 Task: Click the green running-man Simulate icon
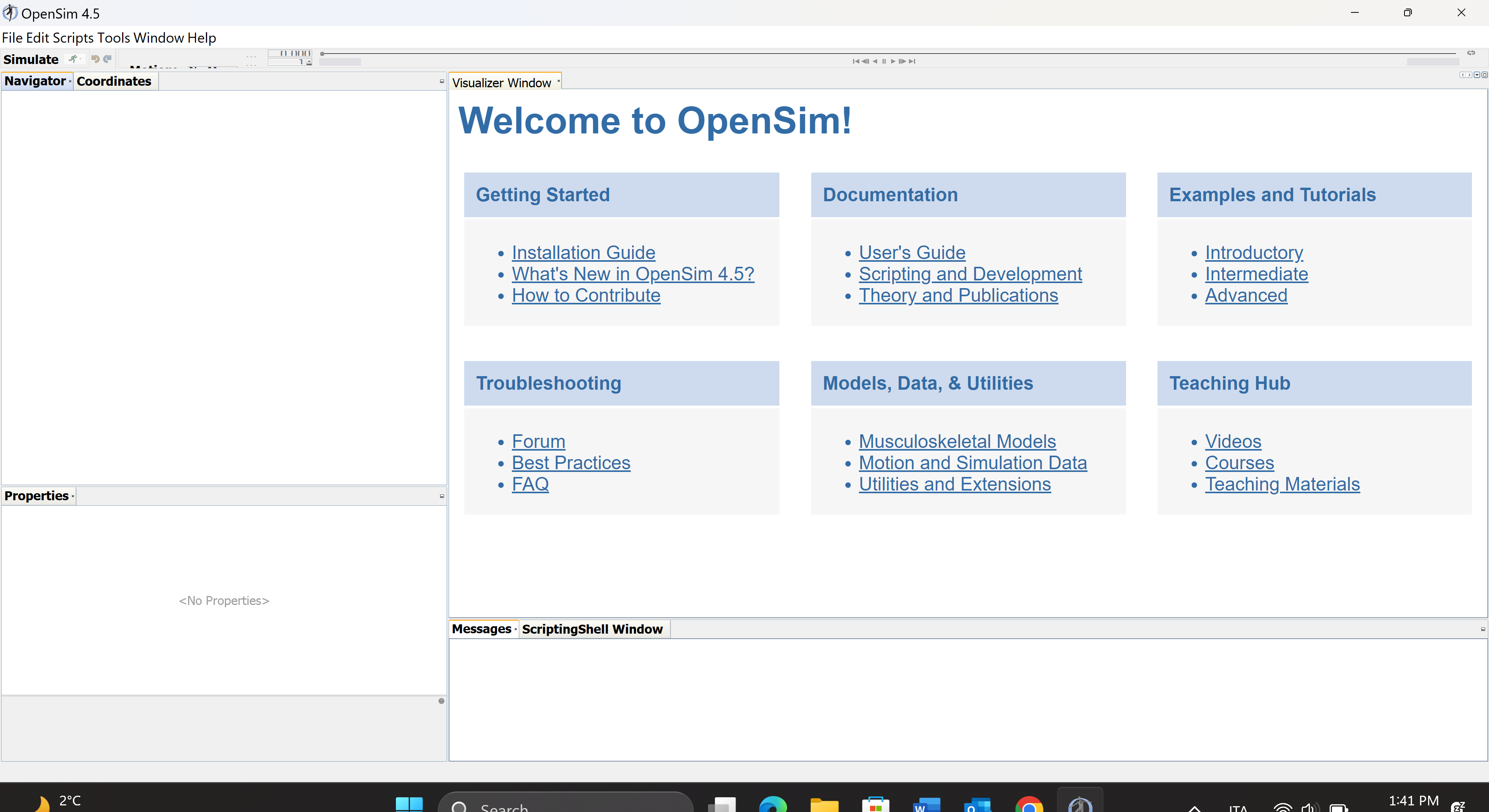coord(73,59)
